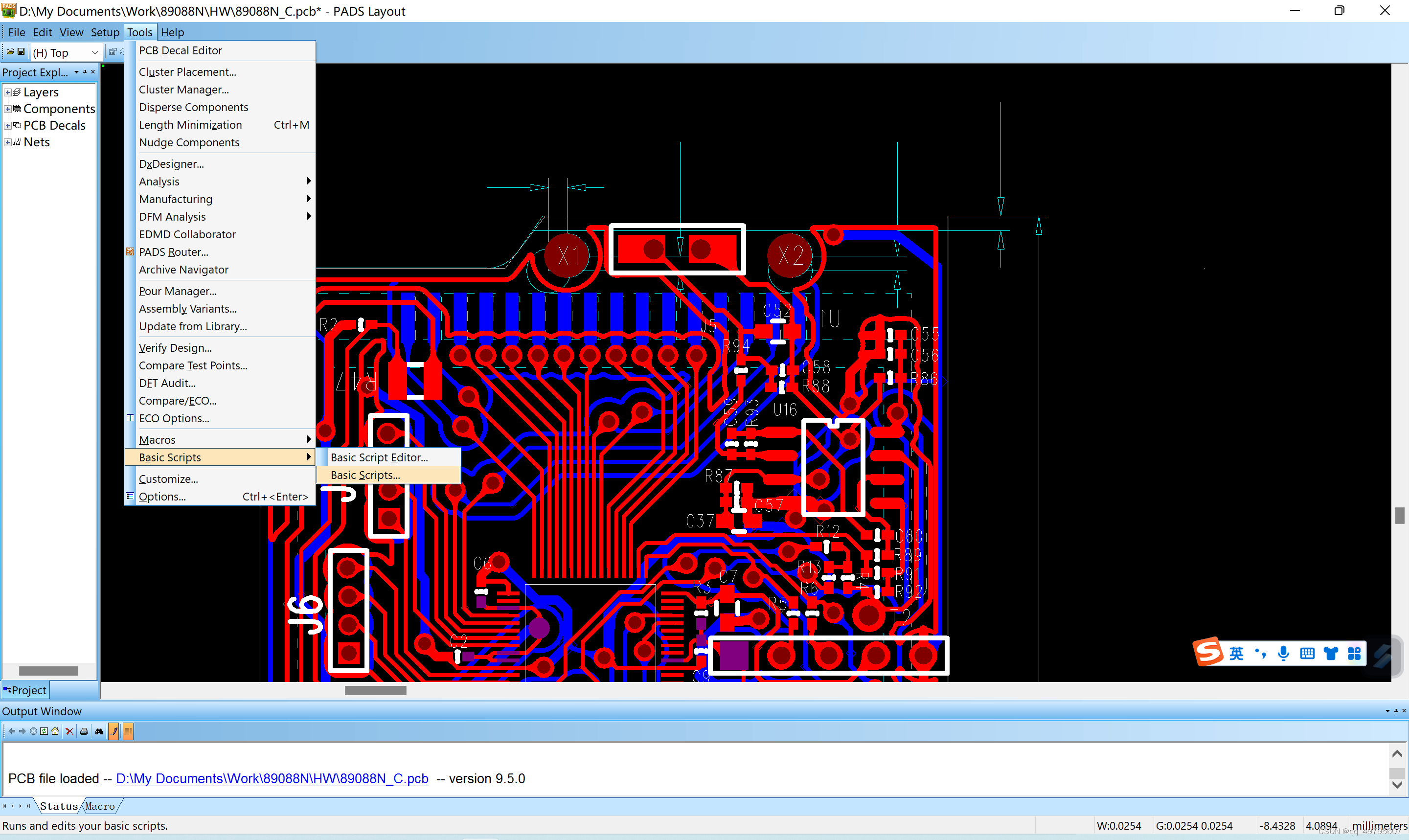Click the Project Explorer horizontal scrollbar thumb
Image resolution: width=1409 pixels, height=840 pixels.
[x=48, y=671]
